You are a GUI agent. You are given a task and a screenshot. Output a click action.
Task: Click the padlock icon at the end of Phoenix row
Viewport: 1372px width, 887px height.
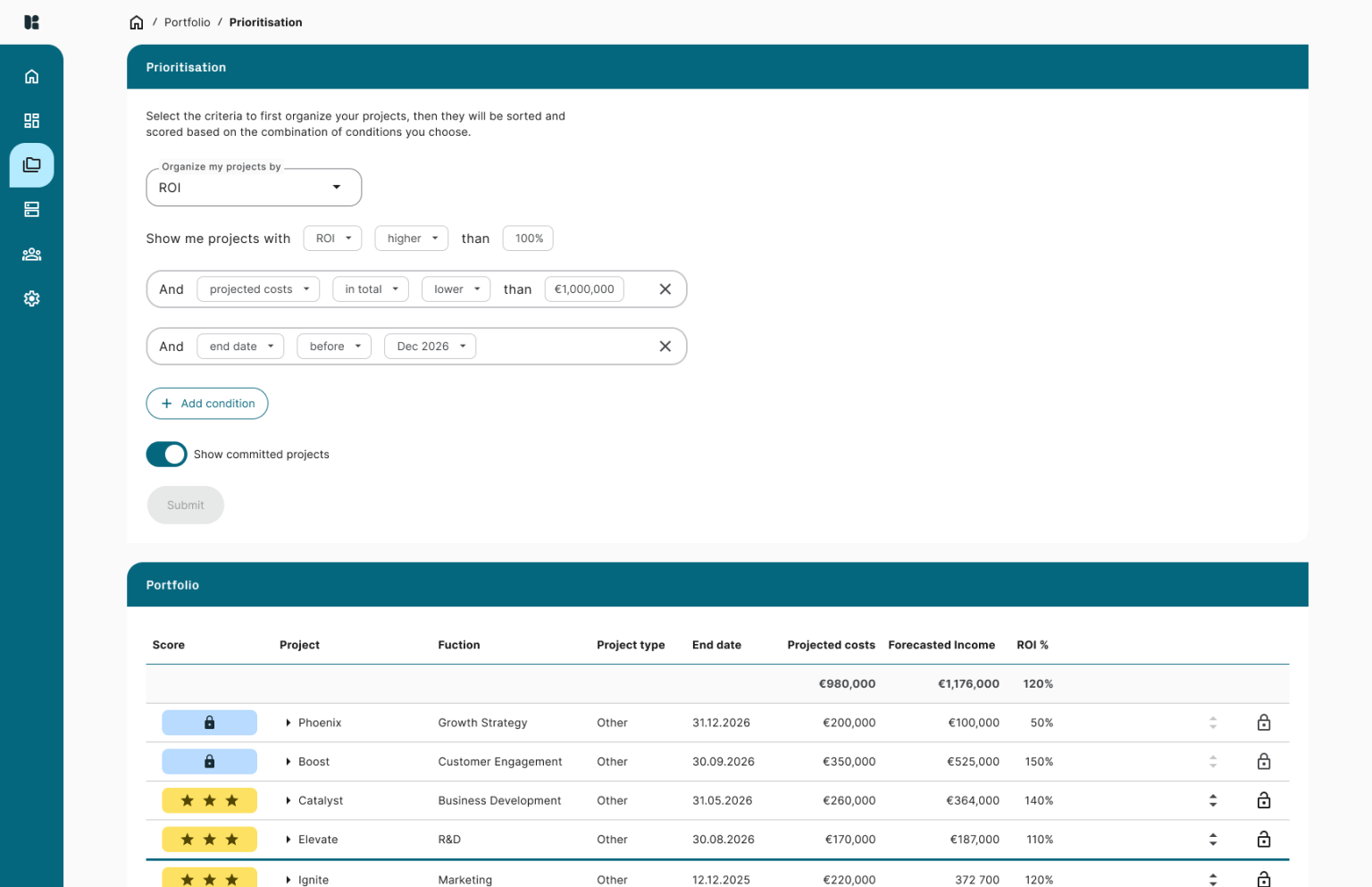pyautogui.click(x=1264, y=722)
